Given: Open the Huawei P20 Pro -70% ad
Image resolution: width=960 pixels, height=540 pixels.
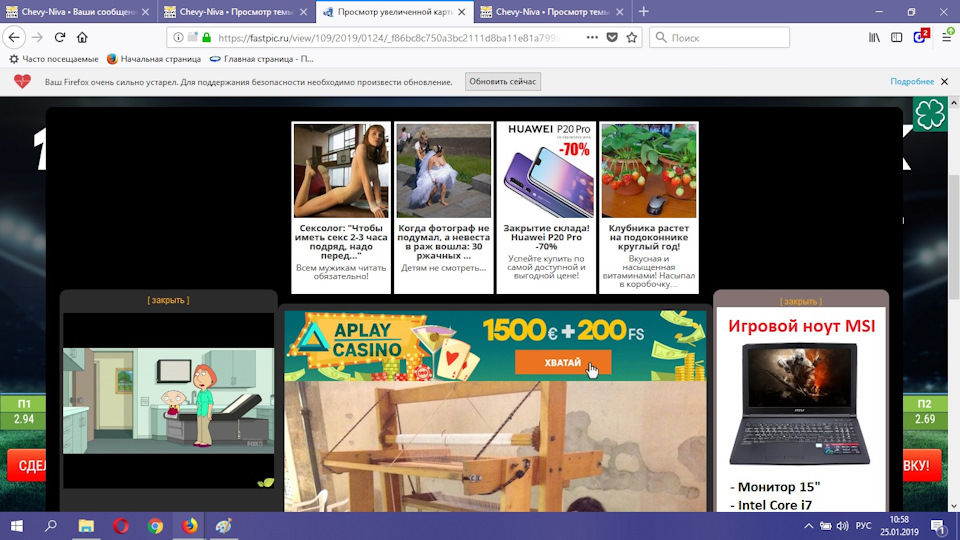Looking at the screenshot, I should (x=546, y=208).
